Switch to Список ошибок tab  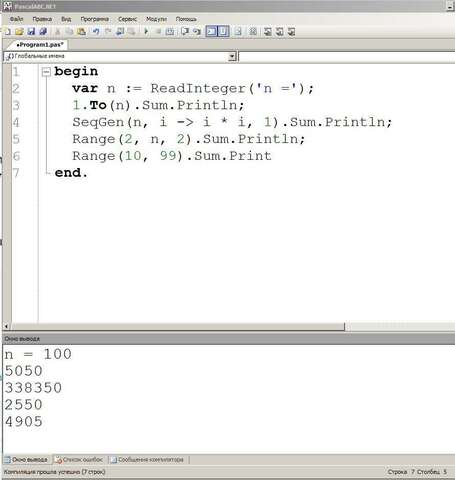tap(79, 460)
